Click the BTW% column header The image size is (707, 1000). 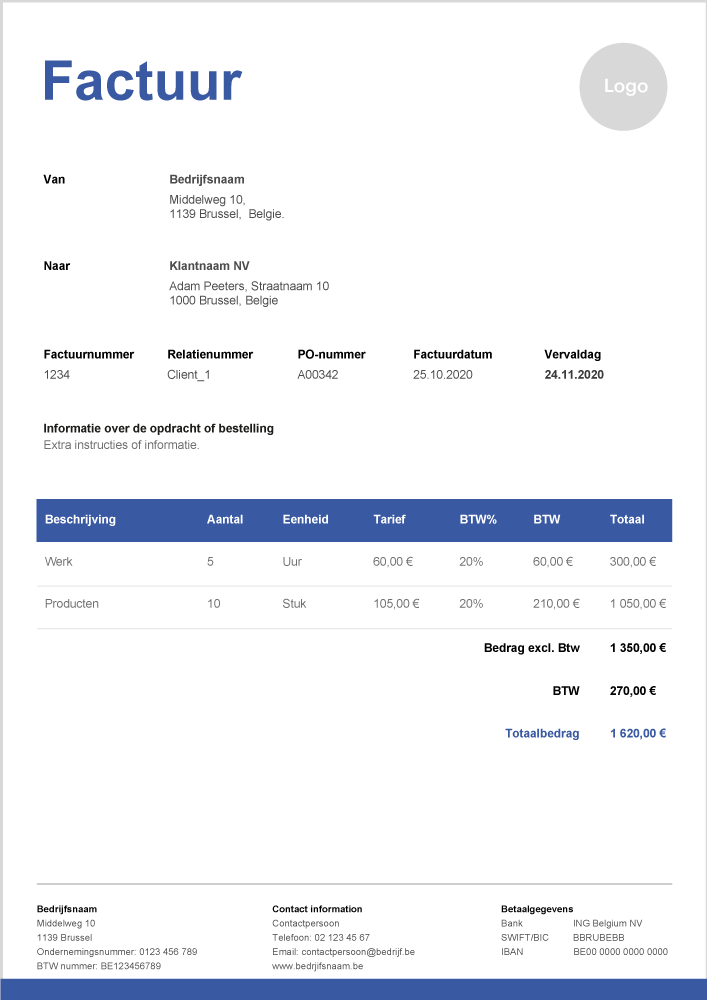477,519
